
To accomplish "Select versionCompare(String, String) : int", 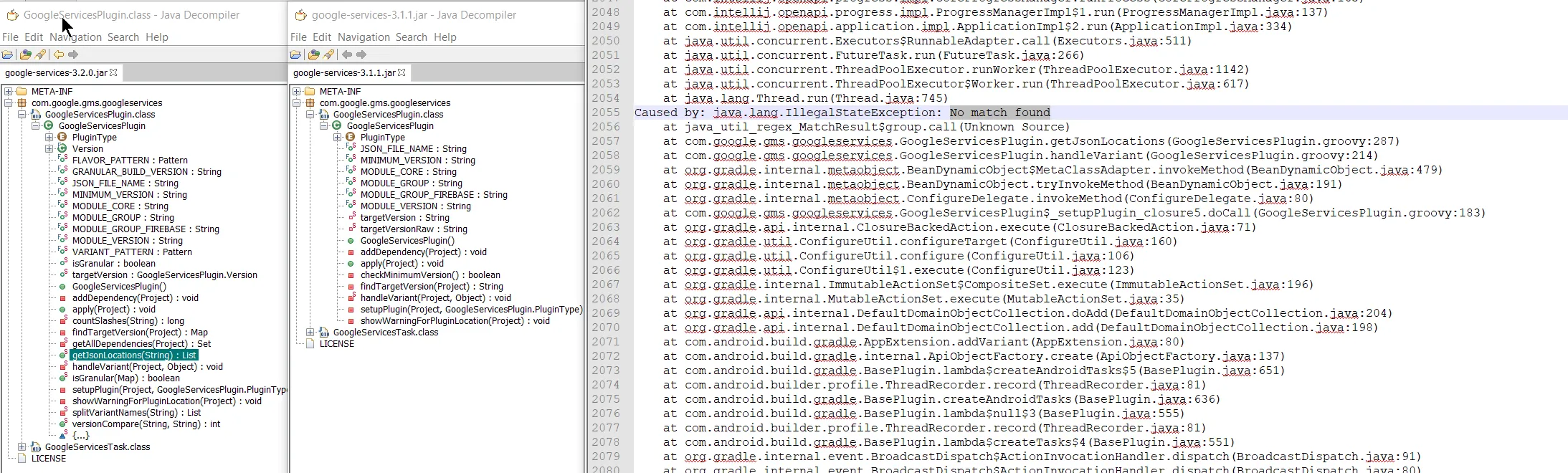I will point(146,424).
